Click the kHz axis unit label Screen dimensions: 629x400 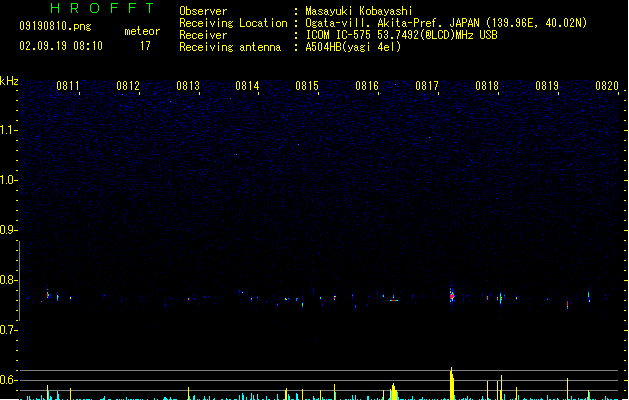click(x=9, y=81)
